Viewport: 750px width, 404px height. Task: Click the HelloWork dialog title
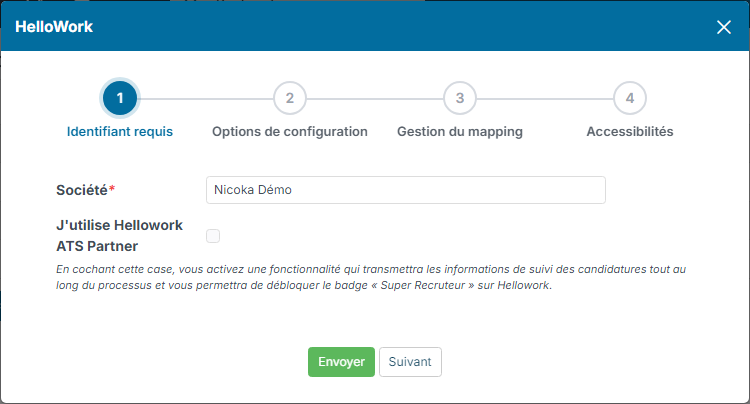pyautogui.click(x=54, y=27)
